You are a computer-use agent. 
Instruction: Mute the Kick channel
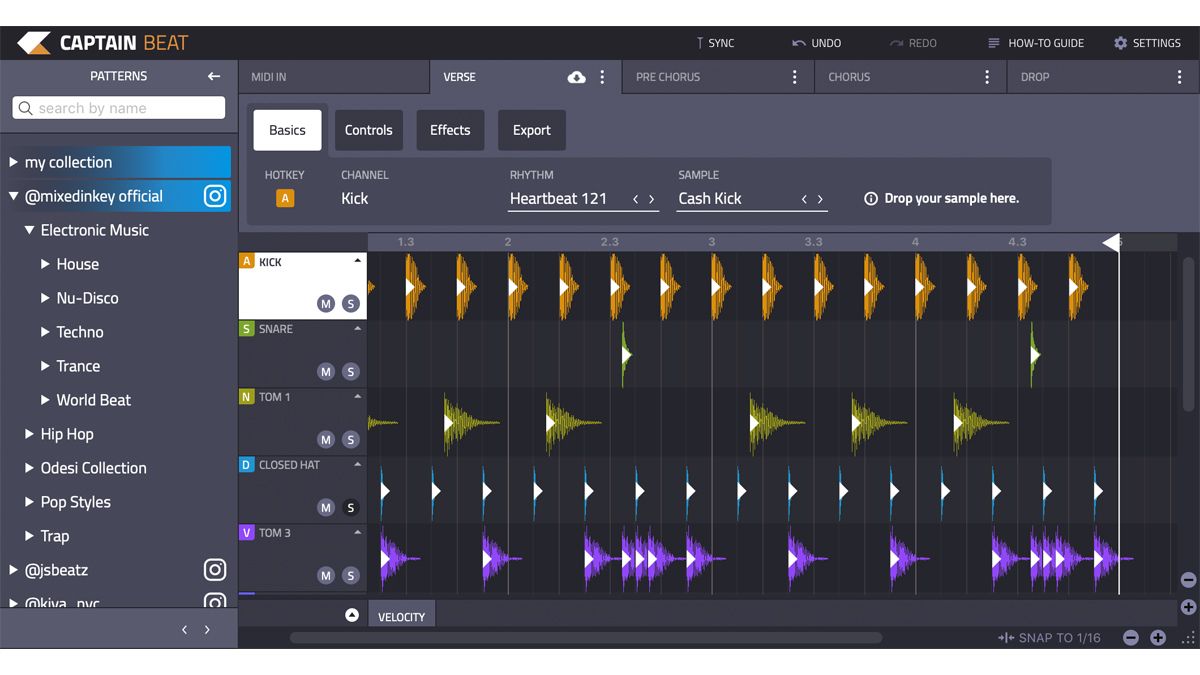point(326,304)
